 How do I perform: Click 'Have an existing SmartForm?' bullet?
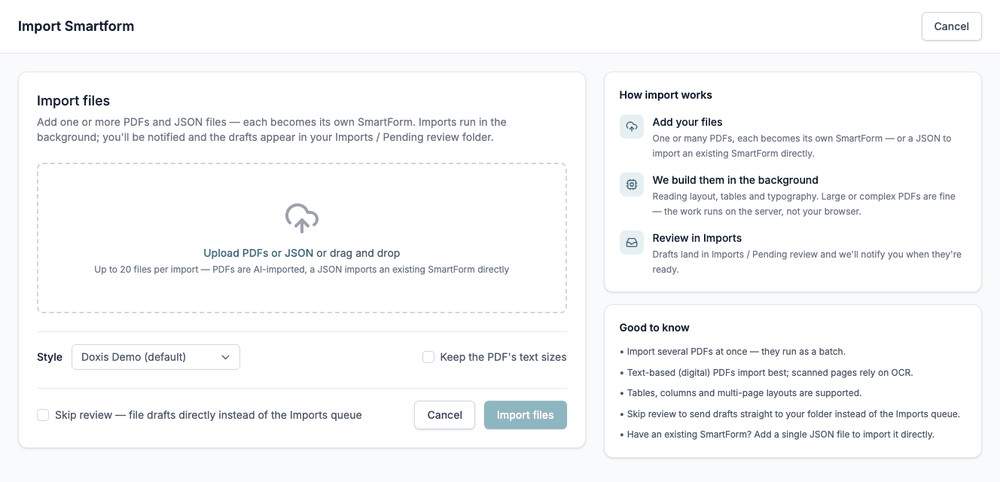(x=777, y=435)
